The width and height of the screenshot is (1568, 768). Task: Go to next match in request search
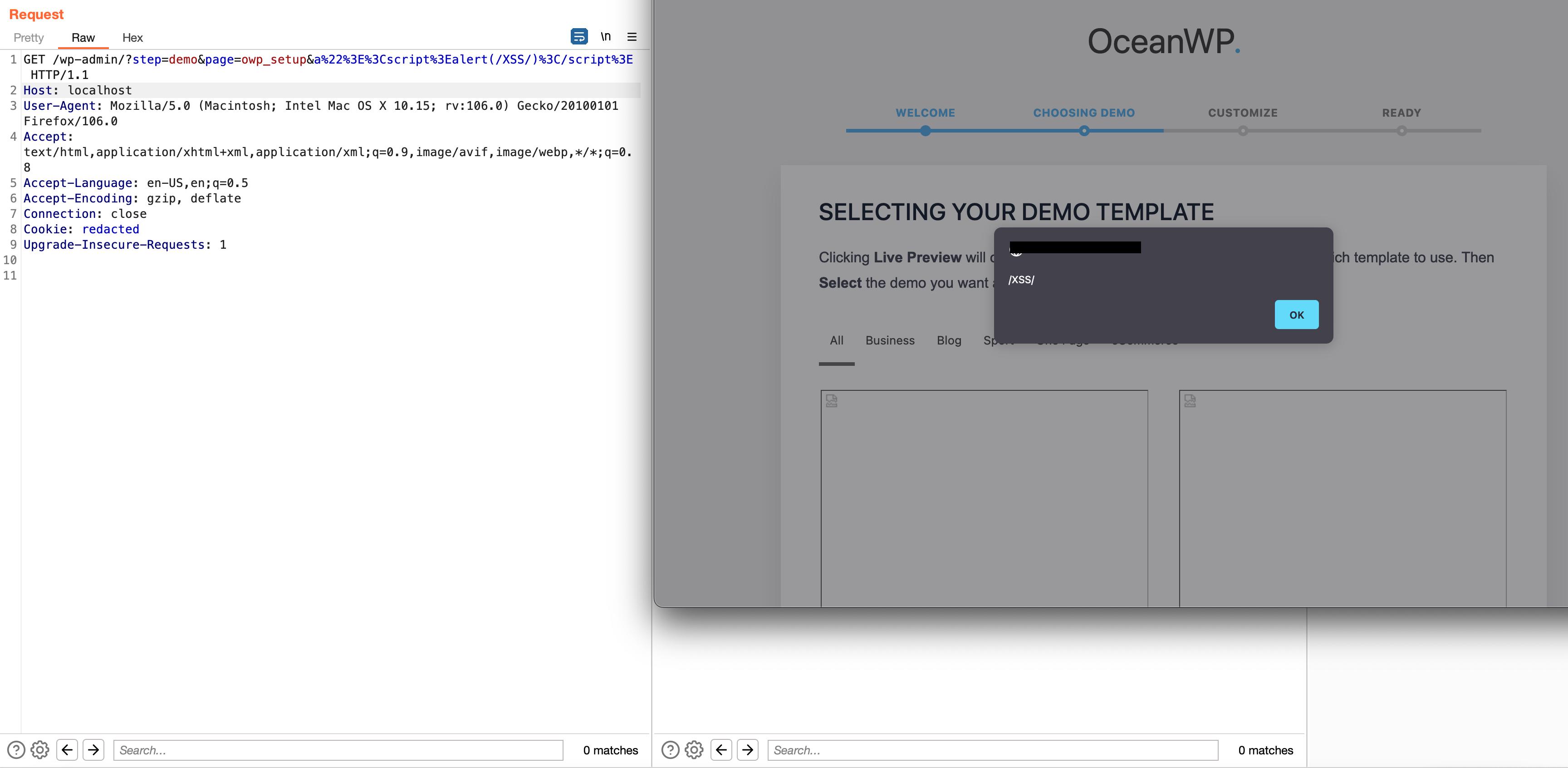(94, 750)
